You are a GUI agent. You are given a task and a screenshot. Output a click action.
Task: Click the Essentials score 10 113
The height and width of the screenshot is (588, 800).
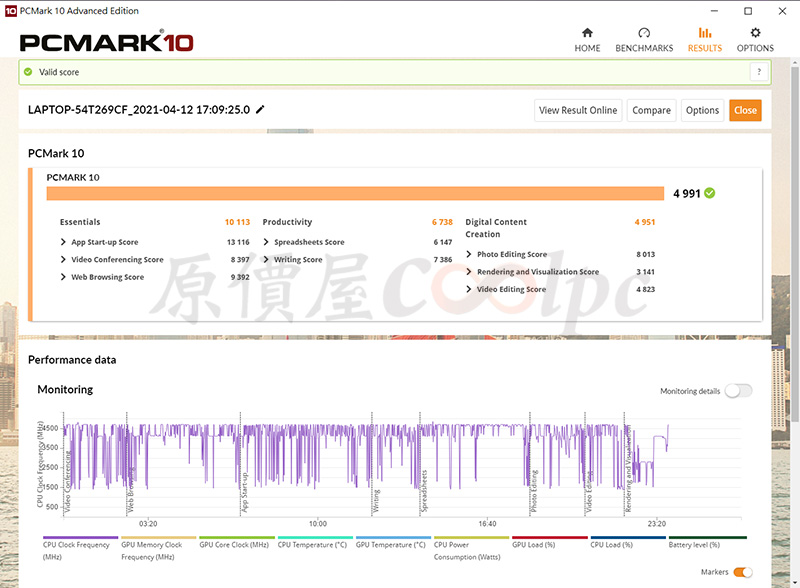pos(237,222)
